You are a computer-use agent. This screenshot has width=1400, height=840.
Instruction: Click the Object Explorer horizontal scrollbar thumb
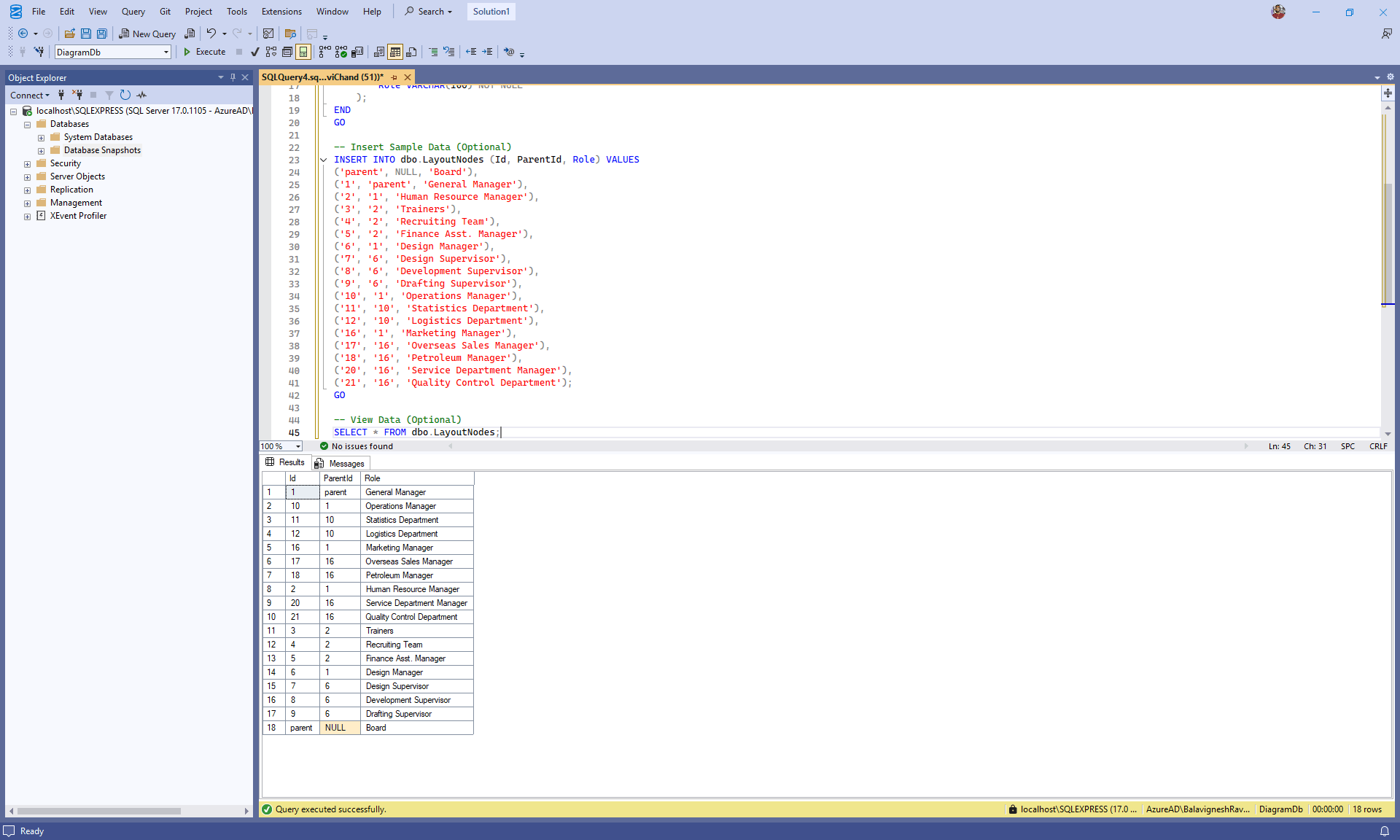[99, 811]
